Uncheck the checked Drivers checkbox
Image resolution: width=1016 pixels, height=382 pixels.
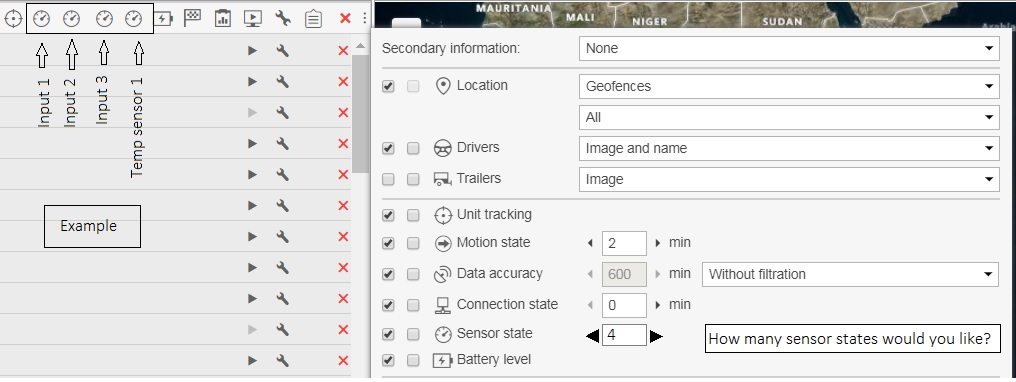pyautogui.click(x=388, y=148)
